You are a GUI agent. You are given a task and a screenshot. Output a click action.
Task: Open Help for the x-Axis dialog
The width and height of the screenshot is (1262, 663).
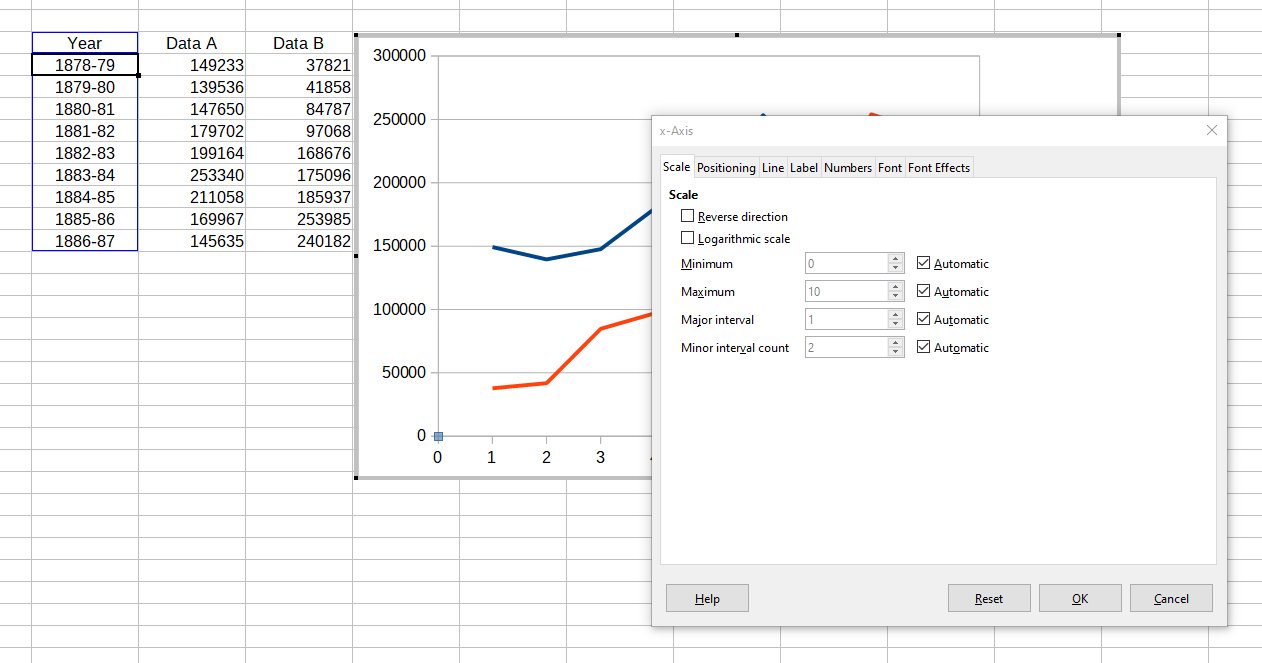707,598
